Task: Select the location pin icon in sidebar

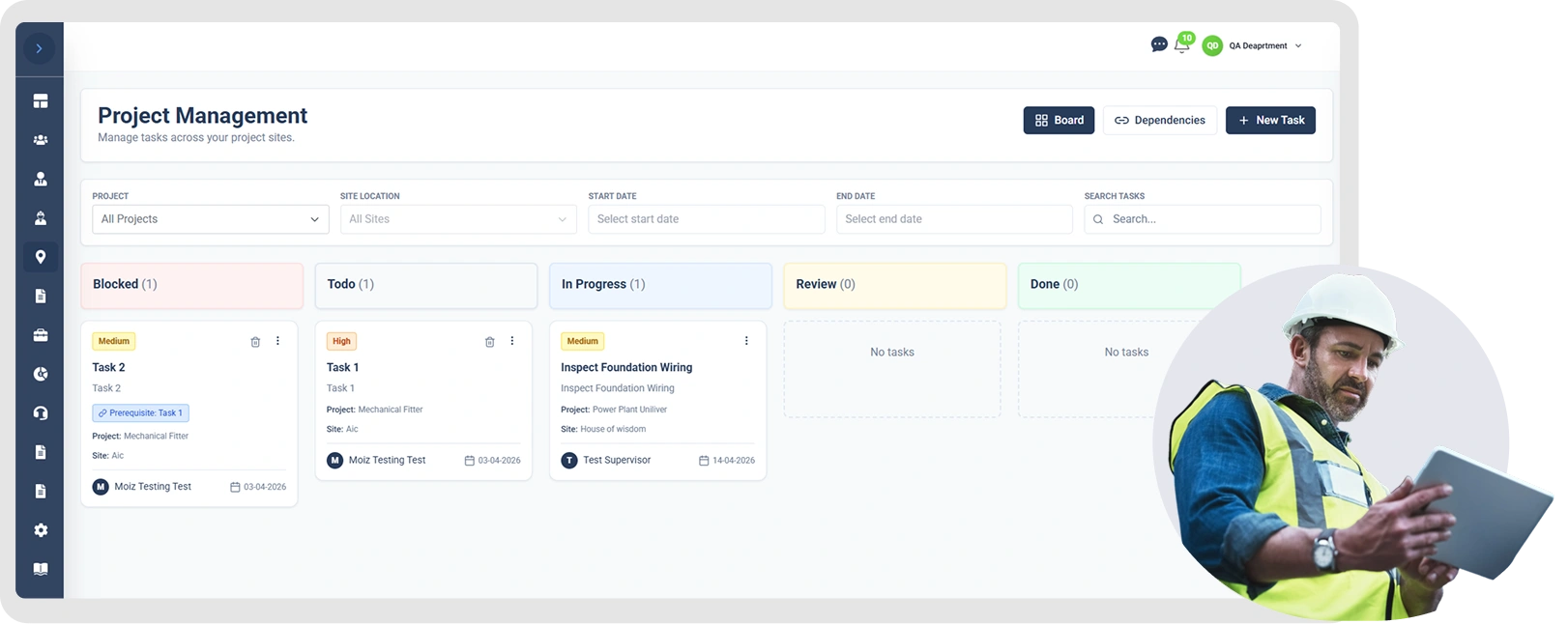Action: [41, 257]
